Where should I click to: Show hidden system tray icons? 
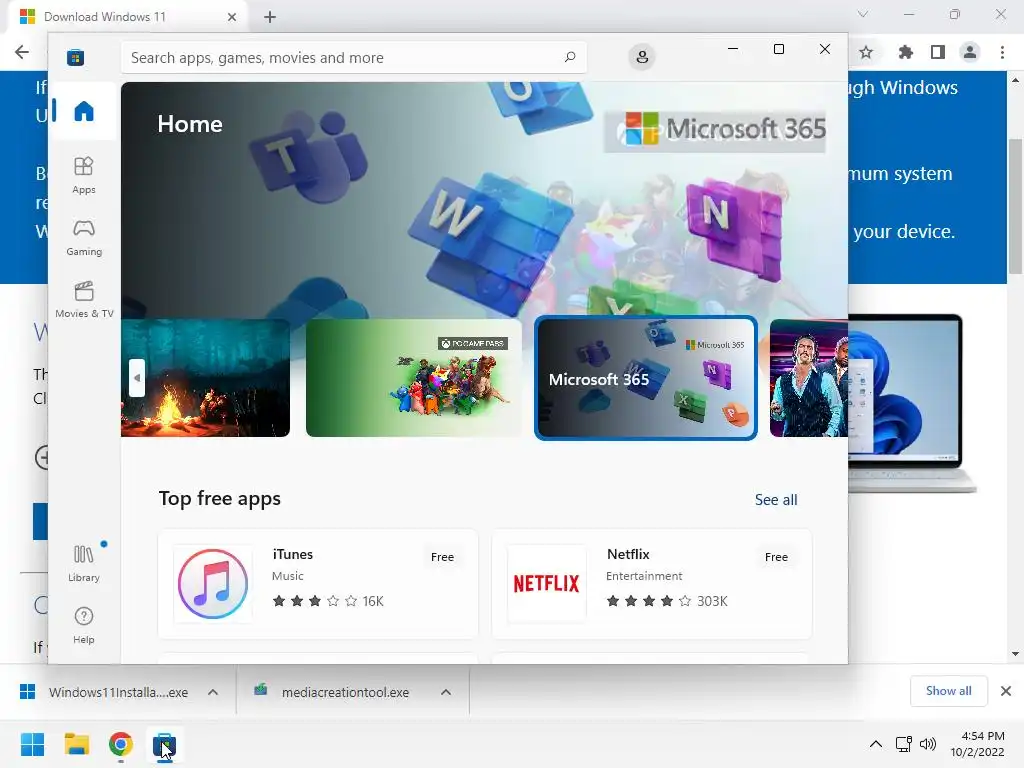pos(876,744)
